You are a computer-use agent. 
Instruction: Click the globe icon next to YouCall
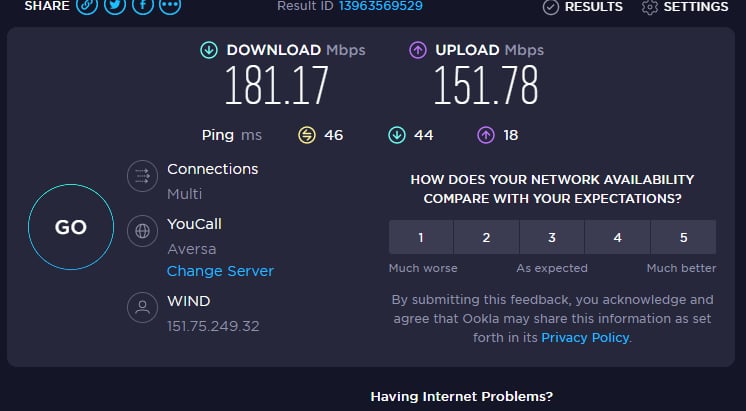[x=142, y=231]
